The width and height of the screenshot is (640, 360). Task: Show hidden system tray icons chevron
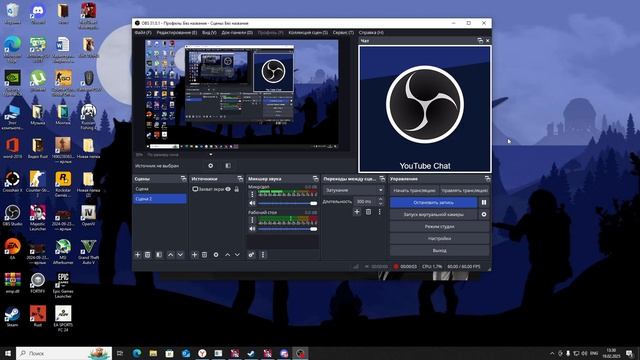tap(552, 353)
